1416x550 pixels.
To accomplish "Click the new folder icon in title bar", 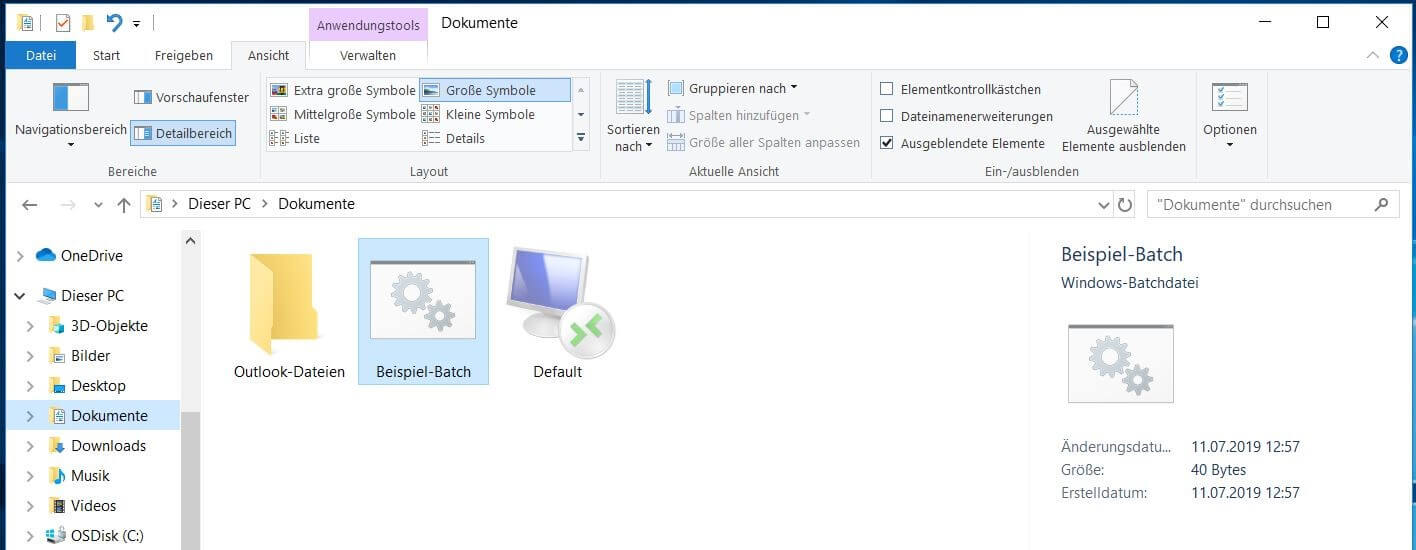I will [x=88, y=22].
